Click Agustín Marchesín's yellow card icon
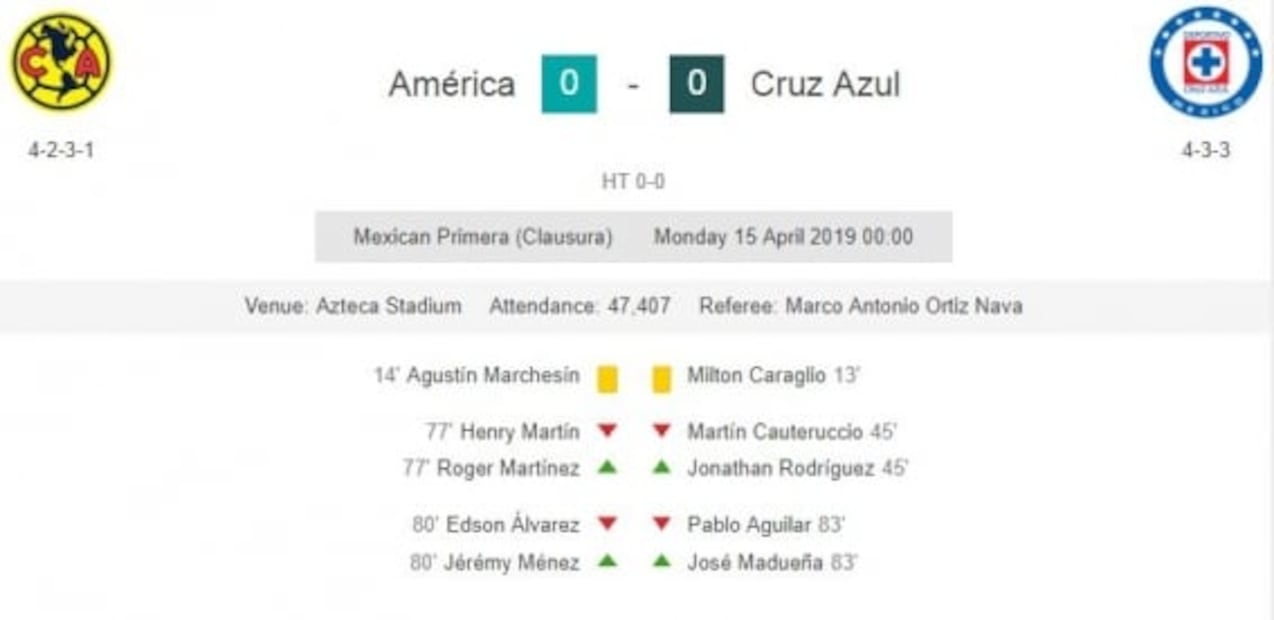Viewport: 1274px width, 620px height. [x=607, y=379]
